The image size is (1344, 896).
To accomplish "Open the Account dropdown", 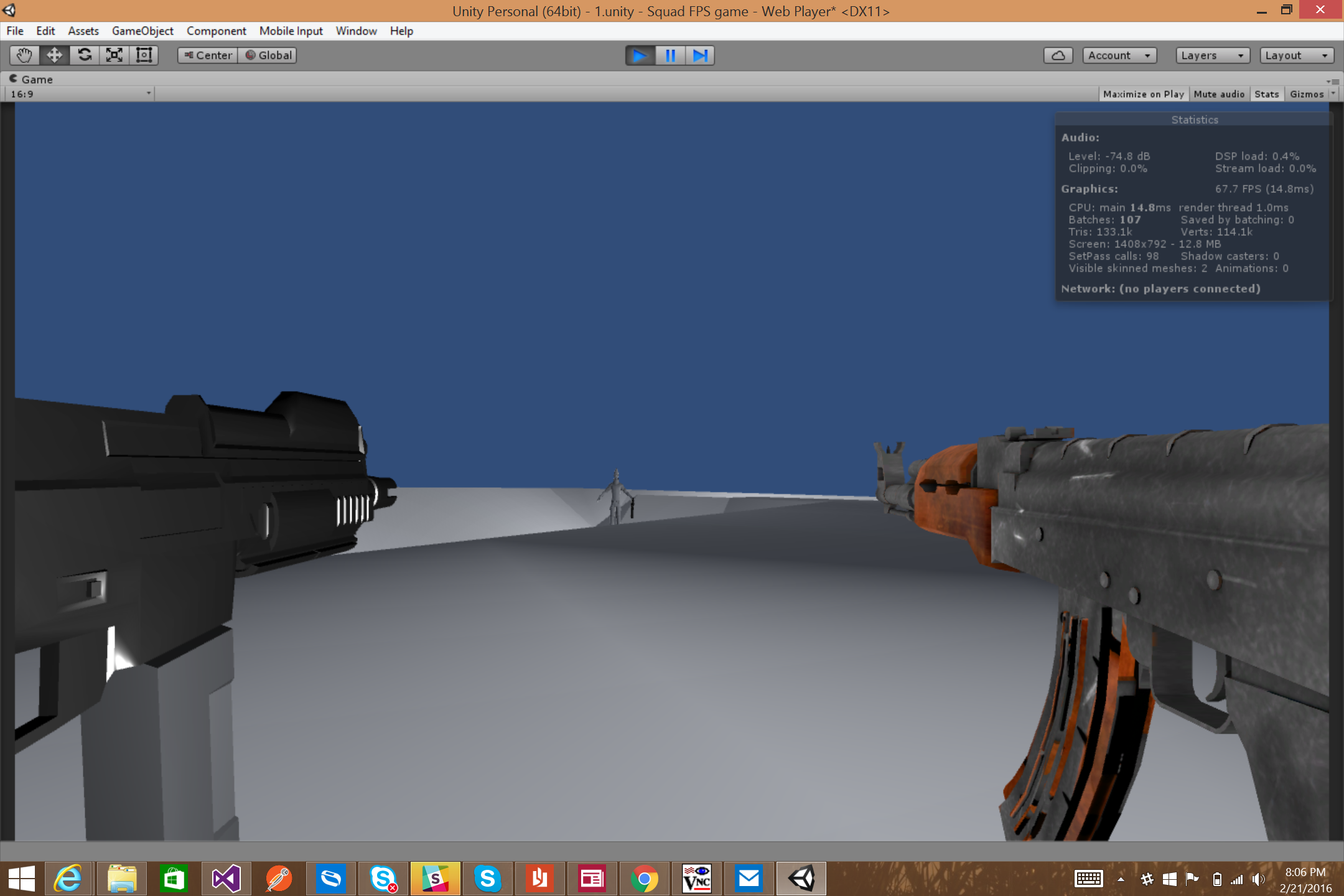I will point(1119,55).
